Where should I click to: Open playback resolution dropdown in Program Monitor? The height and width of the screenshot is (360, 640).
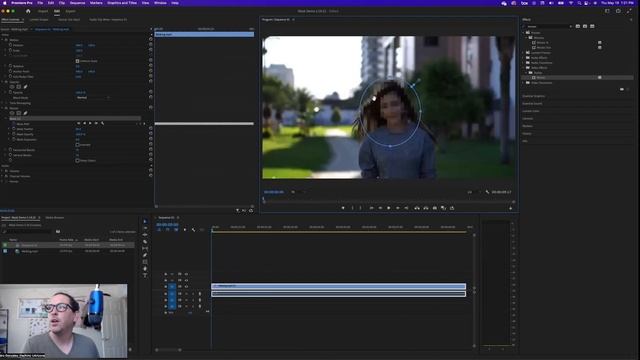pyautogui.click(x=473, y=192)
